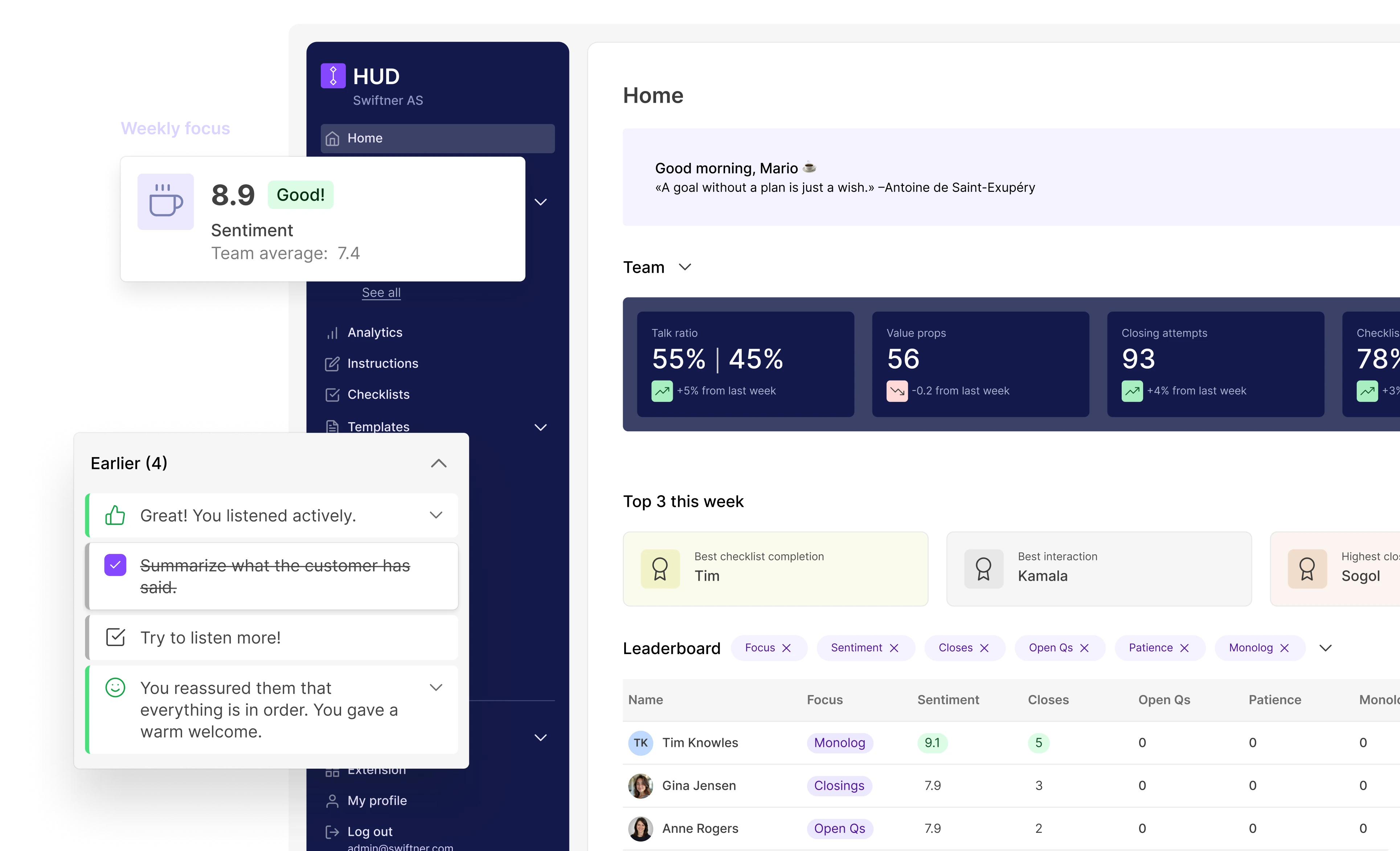The width and height of the screenshot is (1400, 851).
Task: Click the award ribbon icon for Sogol
Action: 1307,569
